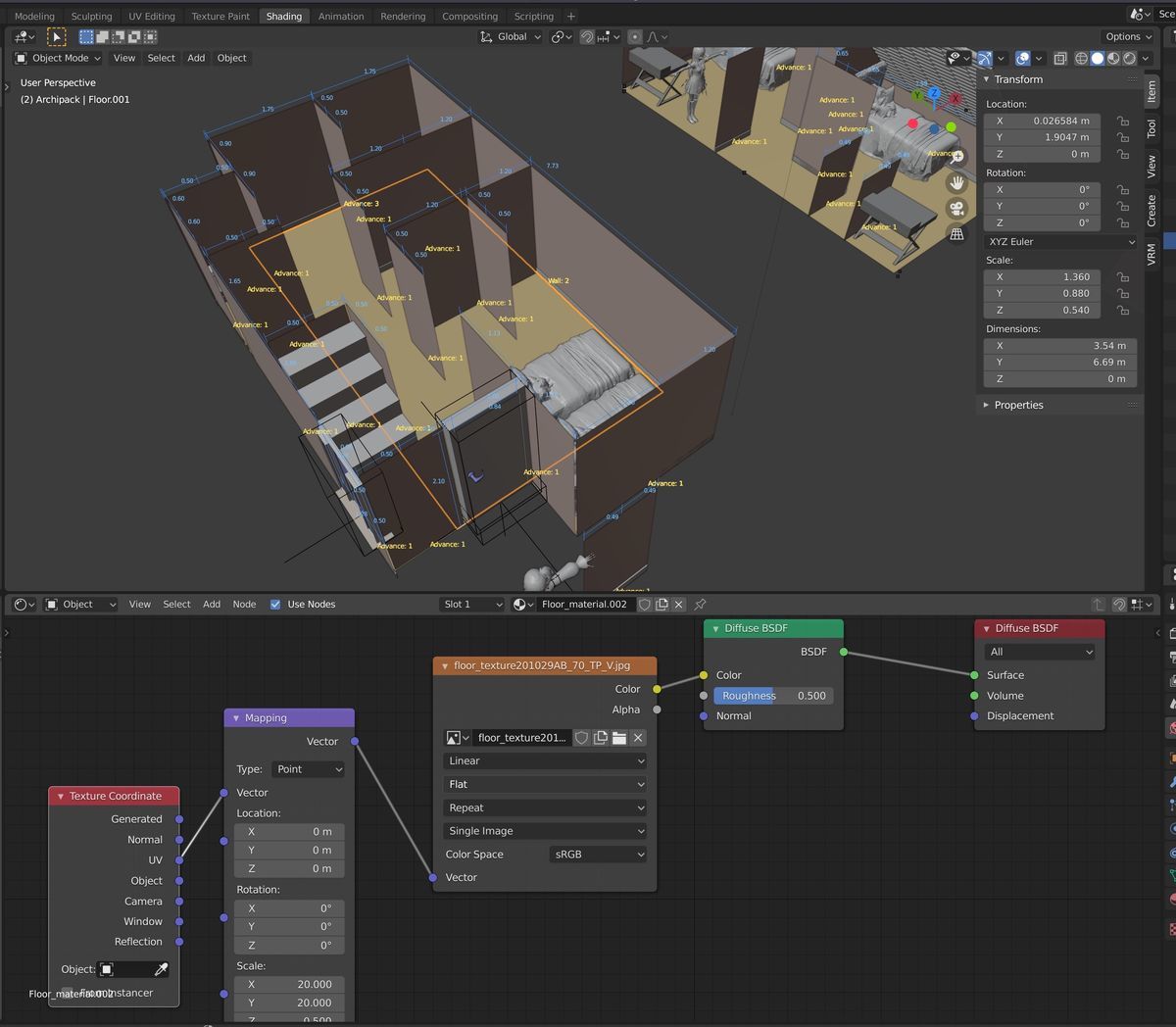Switch to rendered viewport shading
The image size is (1176, 1027).
click(x=1128, y=58)
